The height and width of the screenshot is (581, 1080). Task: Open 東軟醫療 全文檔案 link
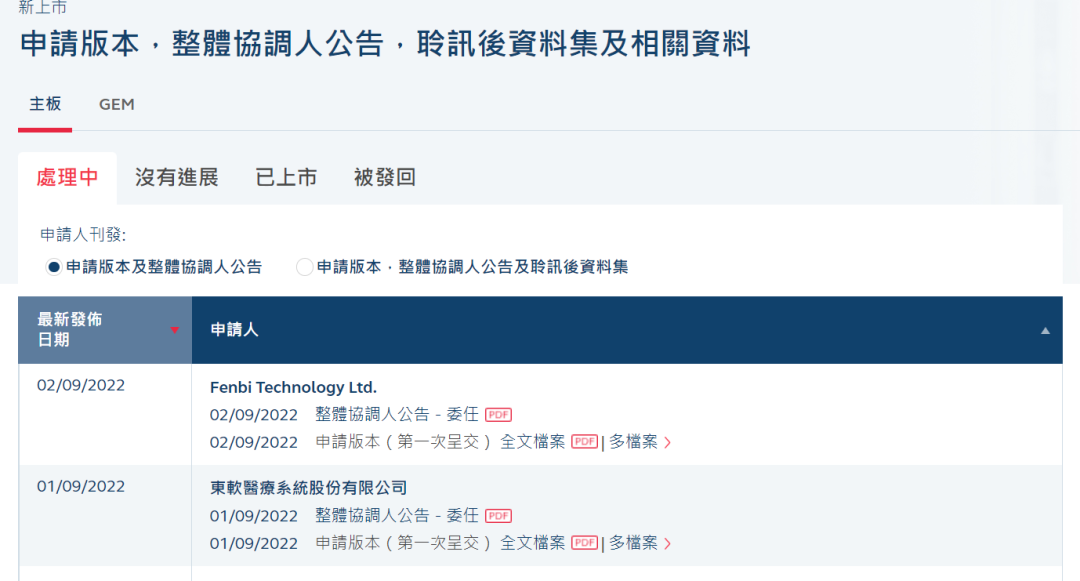(x=532, y=543)
